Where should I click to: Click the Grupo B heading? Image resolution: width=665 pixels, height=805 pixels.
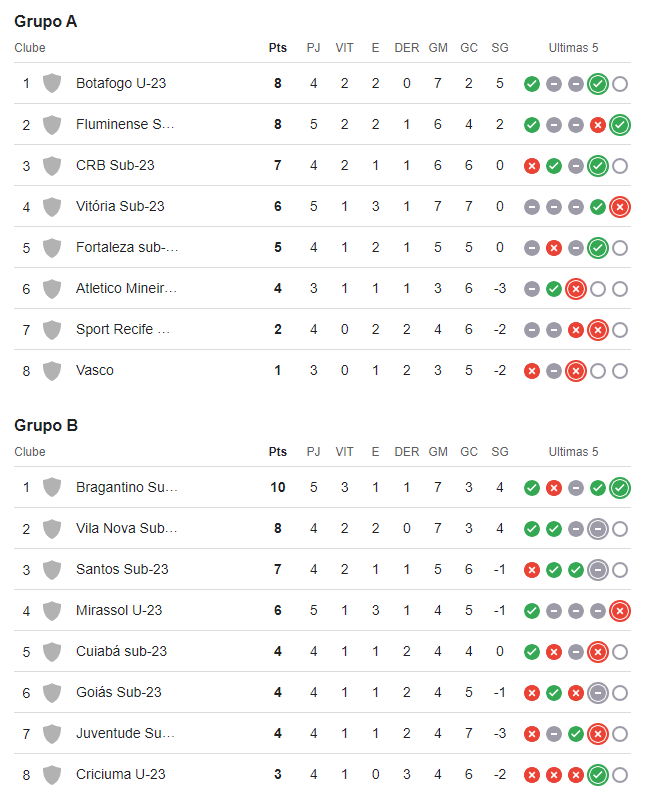point(46,426)
